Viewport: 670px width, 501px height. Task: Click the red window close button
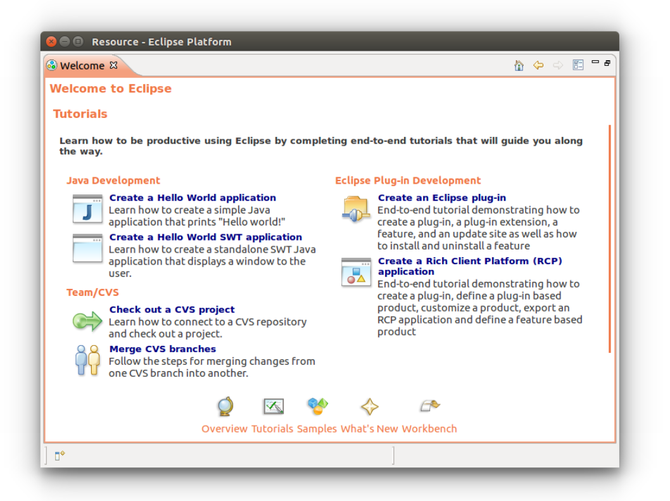[51, 41]
